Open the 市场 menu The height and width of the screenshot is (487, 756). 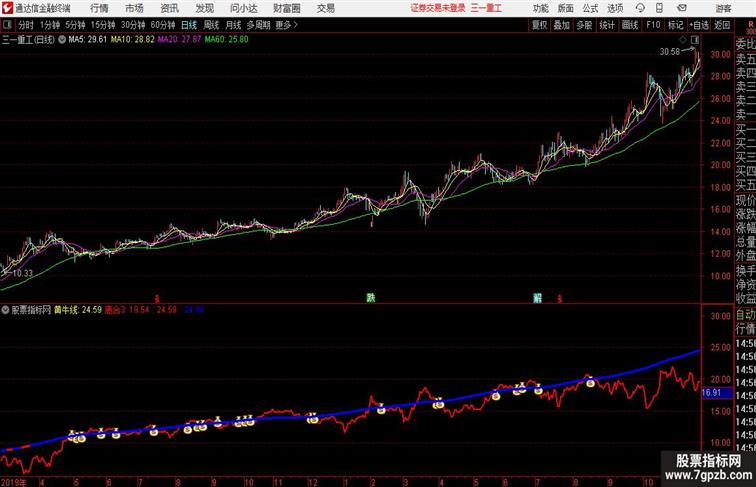point(134,8)
